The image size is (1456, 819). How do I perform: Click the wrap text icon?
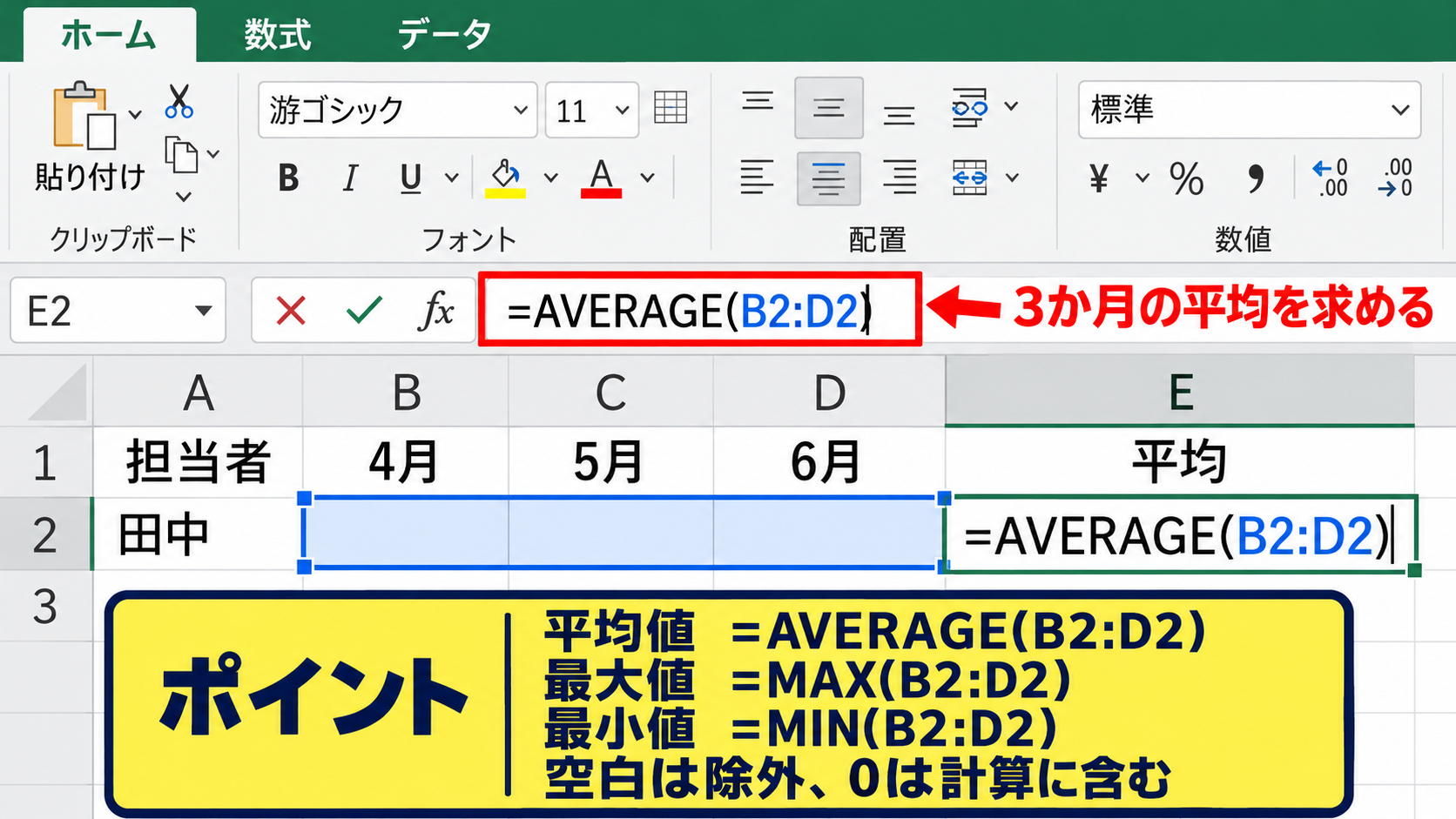coord(970,108)
